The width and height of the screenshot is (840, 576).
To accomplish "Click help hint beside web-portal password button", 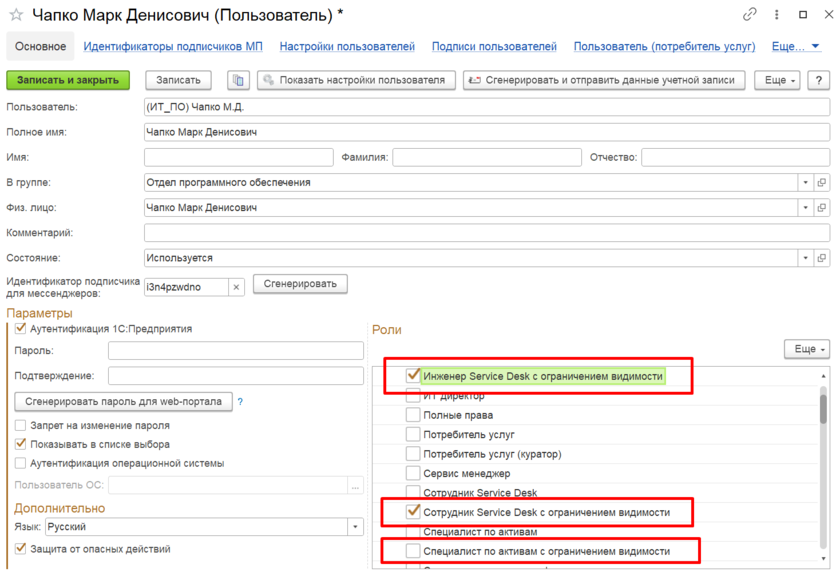I will coord(240,402).
